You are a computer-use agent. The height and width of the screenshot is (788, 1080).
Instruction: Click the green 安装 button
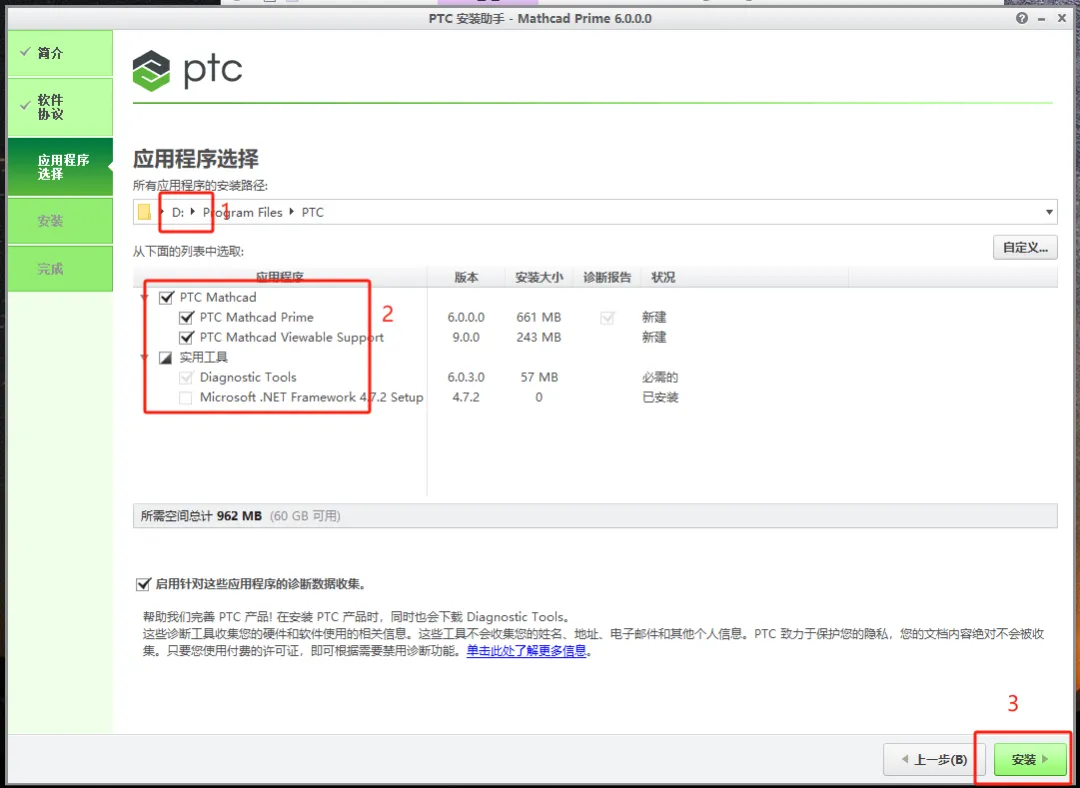point(1030,760)
